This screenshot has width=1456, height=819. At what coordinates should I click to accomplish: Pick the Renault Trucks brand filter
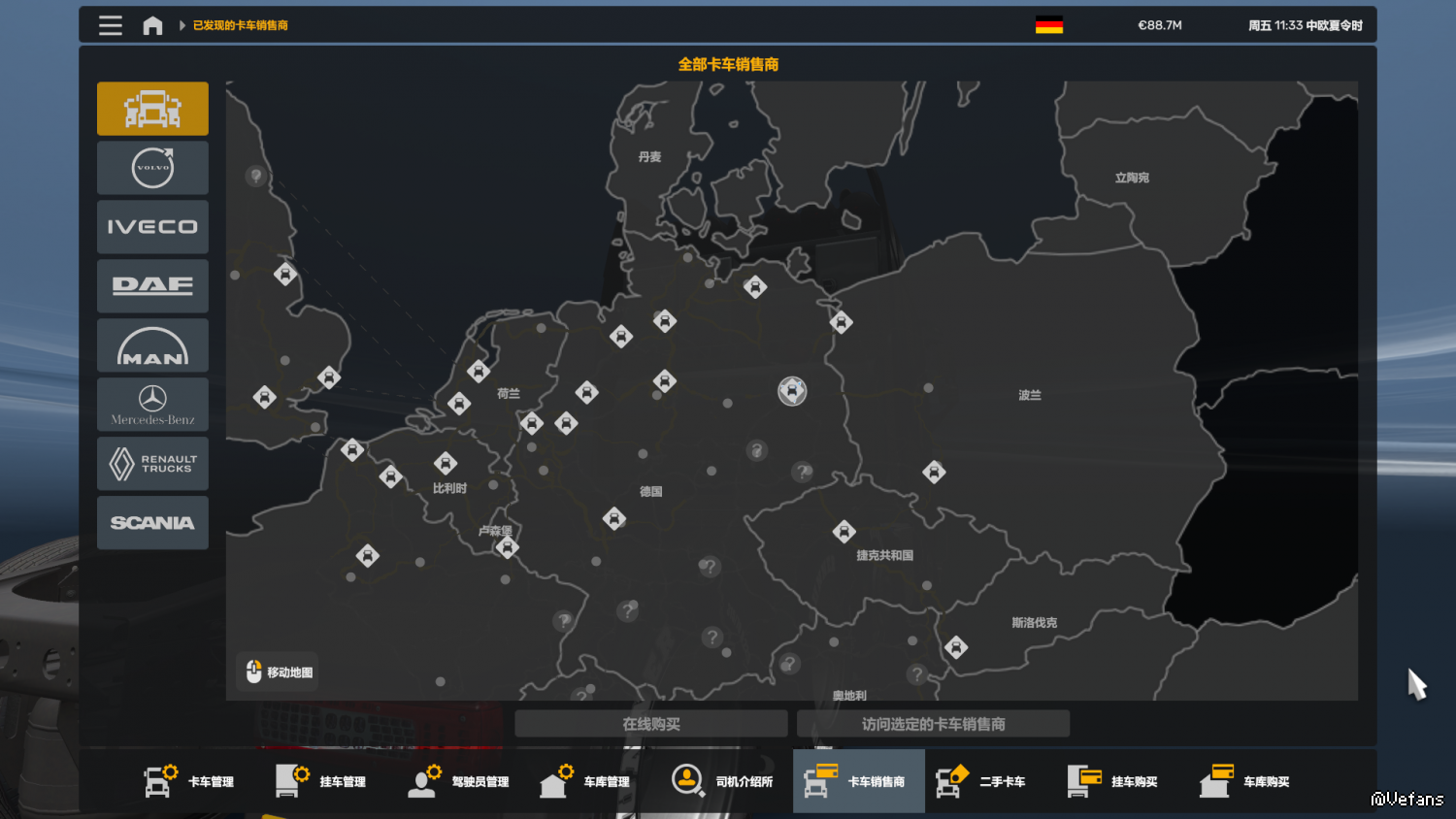tap(152, 464)
